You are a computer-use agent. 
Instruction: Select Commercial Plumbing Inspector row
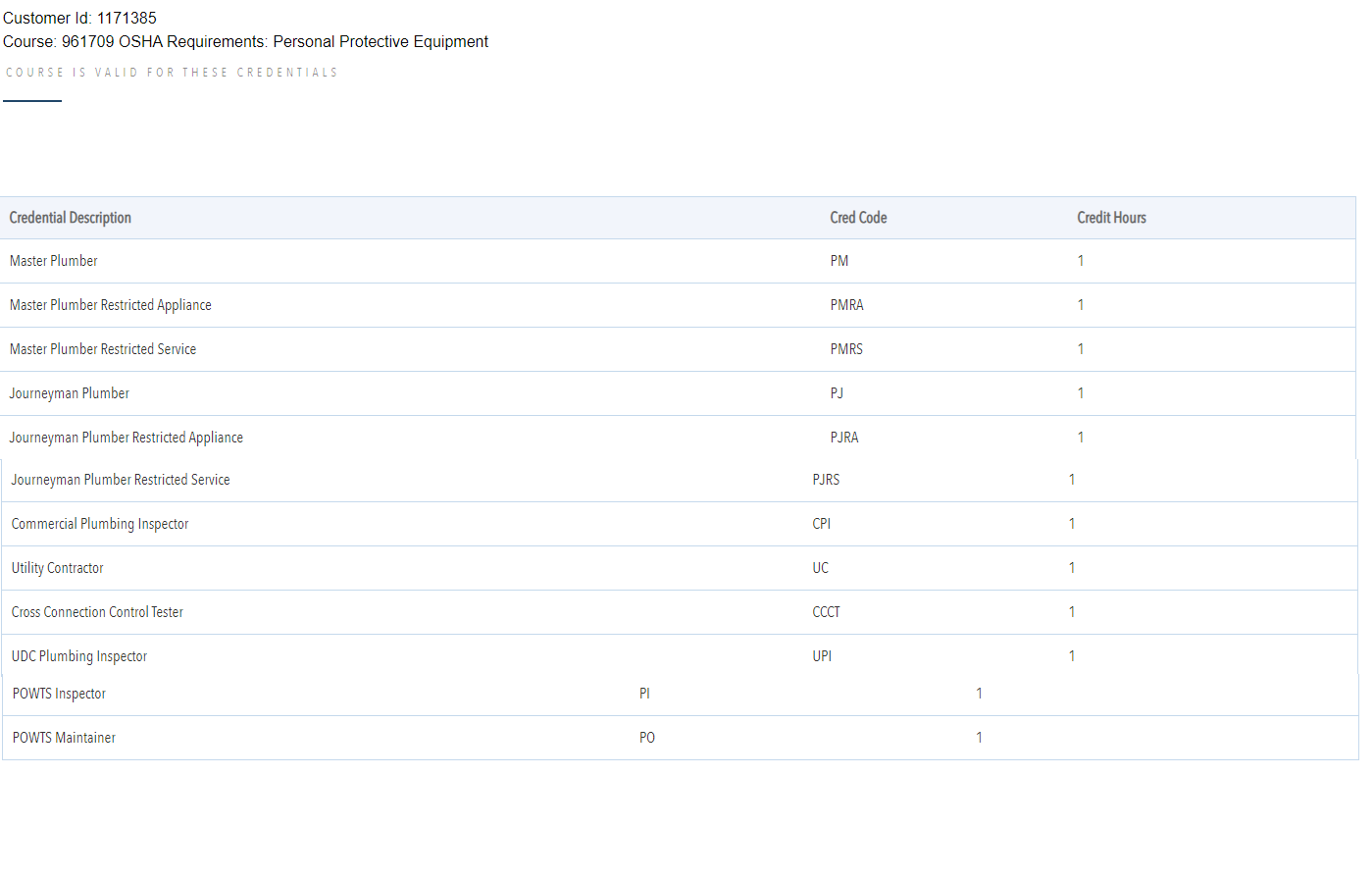point(100,524)
